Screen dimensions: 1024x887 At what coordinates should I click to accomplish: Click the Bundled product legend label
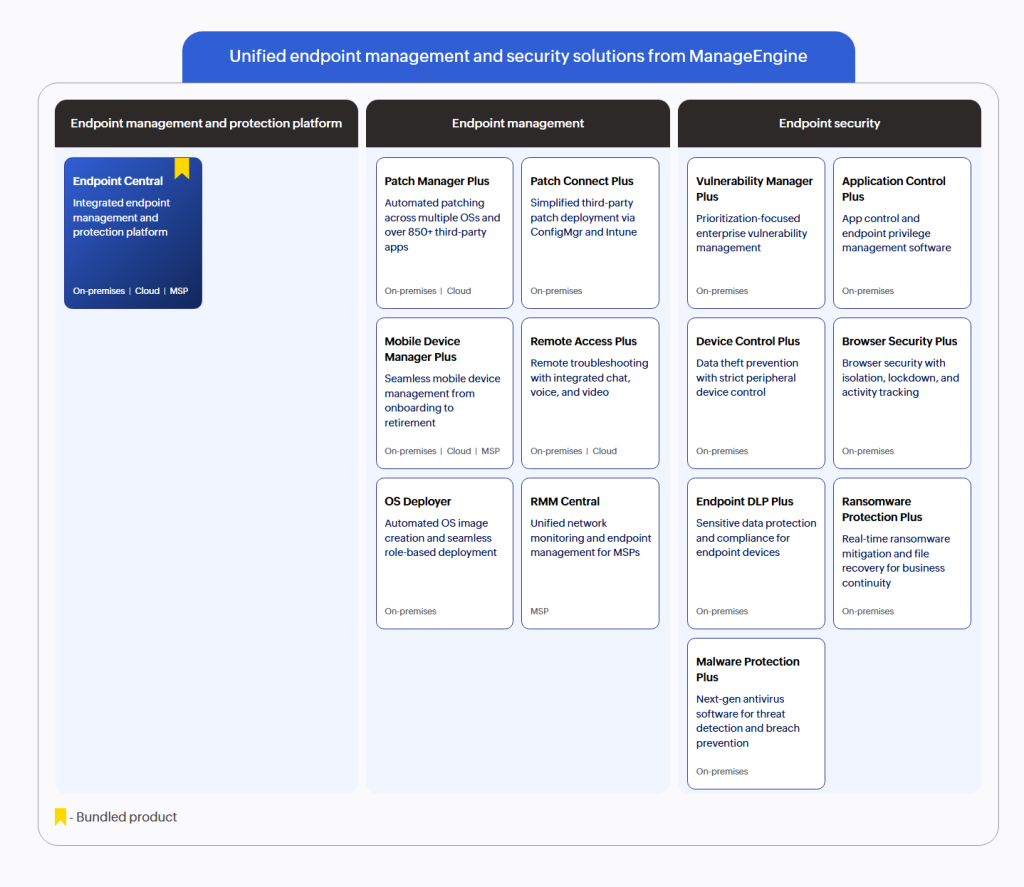click(126, 817)
